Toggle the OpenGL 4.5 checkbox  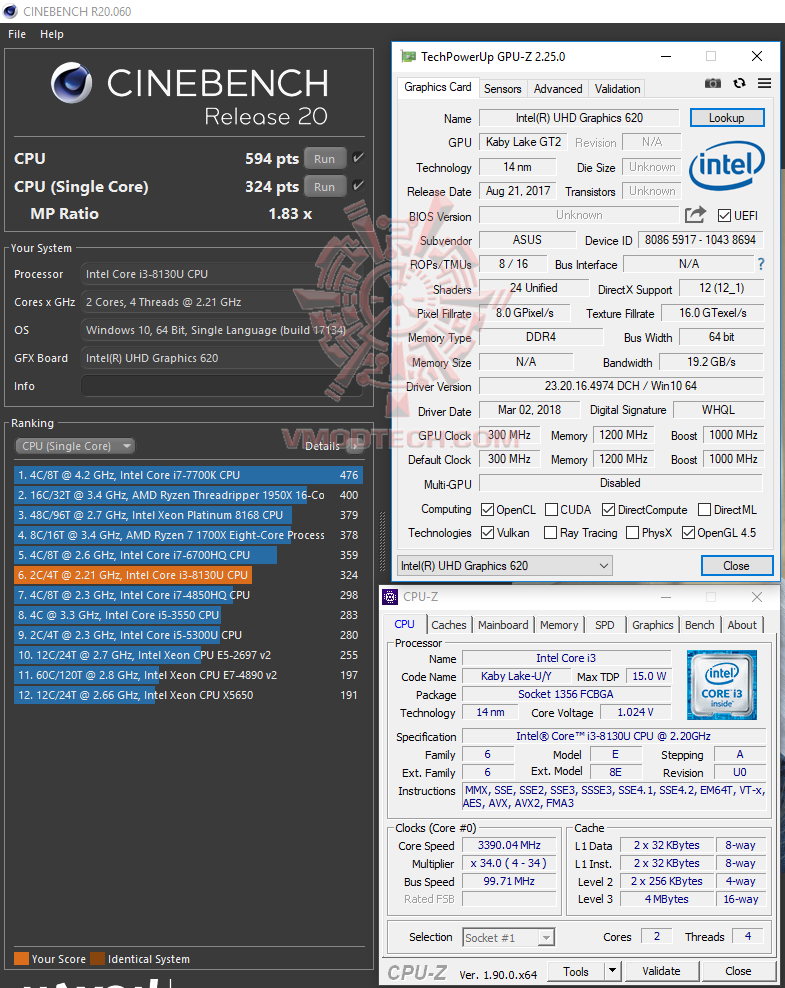[x=688, y=532]
